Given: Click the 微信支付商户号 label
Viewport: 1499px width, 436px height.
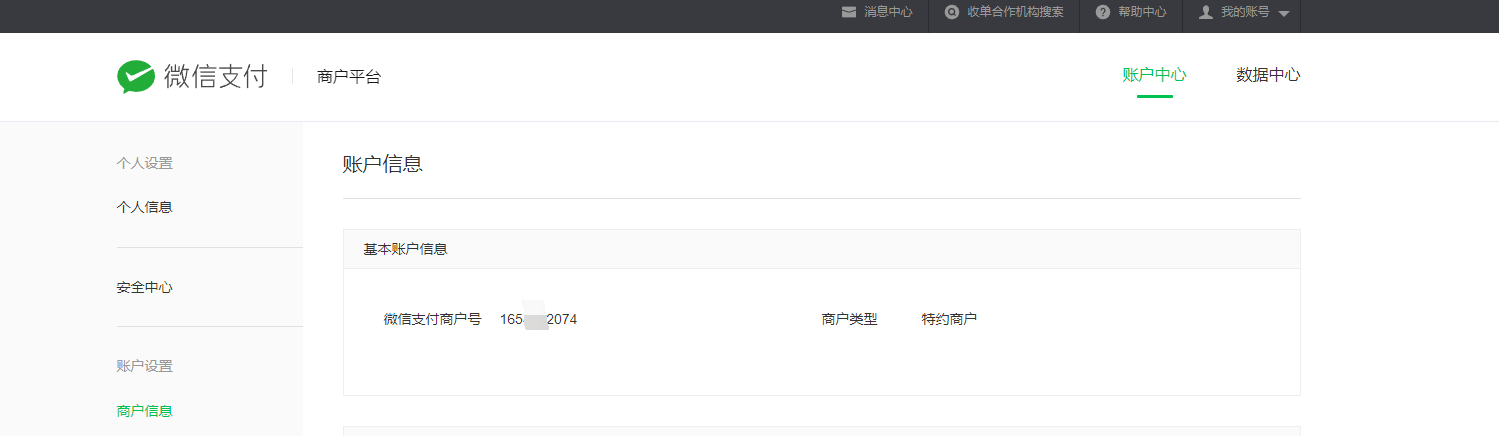Looking at the screenshot, I should [x=432, y=319].
